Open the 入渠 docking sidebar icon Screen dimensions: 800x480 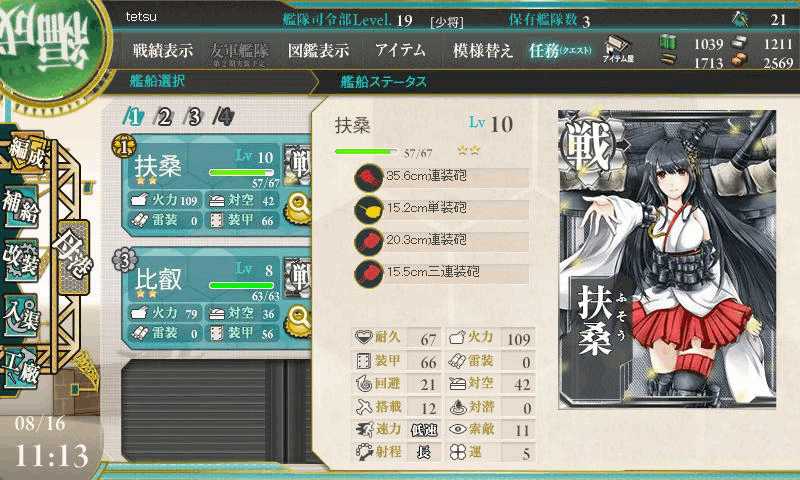tap(21, 315)
